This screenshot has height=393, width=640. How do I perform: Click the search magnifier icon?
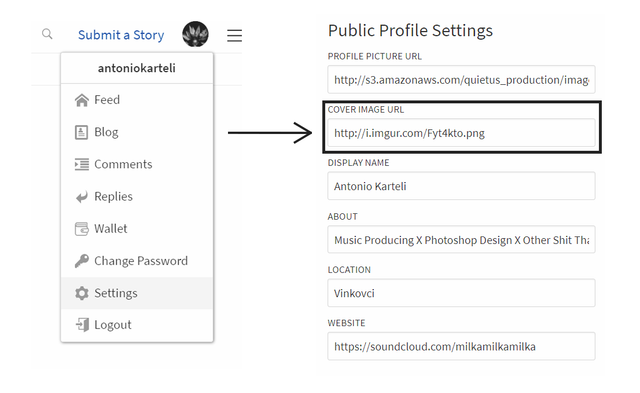[47, 34]
